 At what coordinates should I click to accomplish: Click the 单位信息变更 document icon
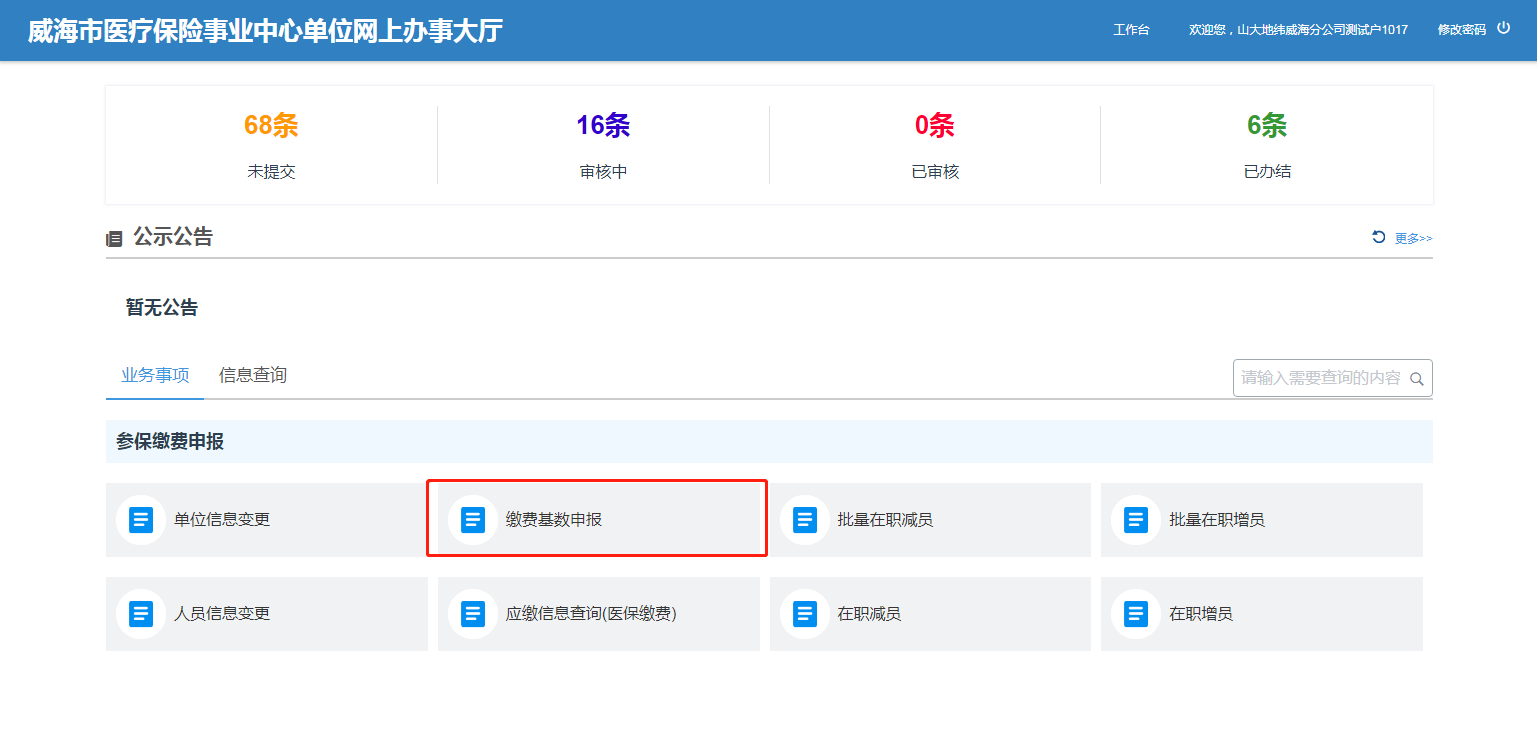141,520
